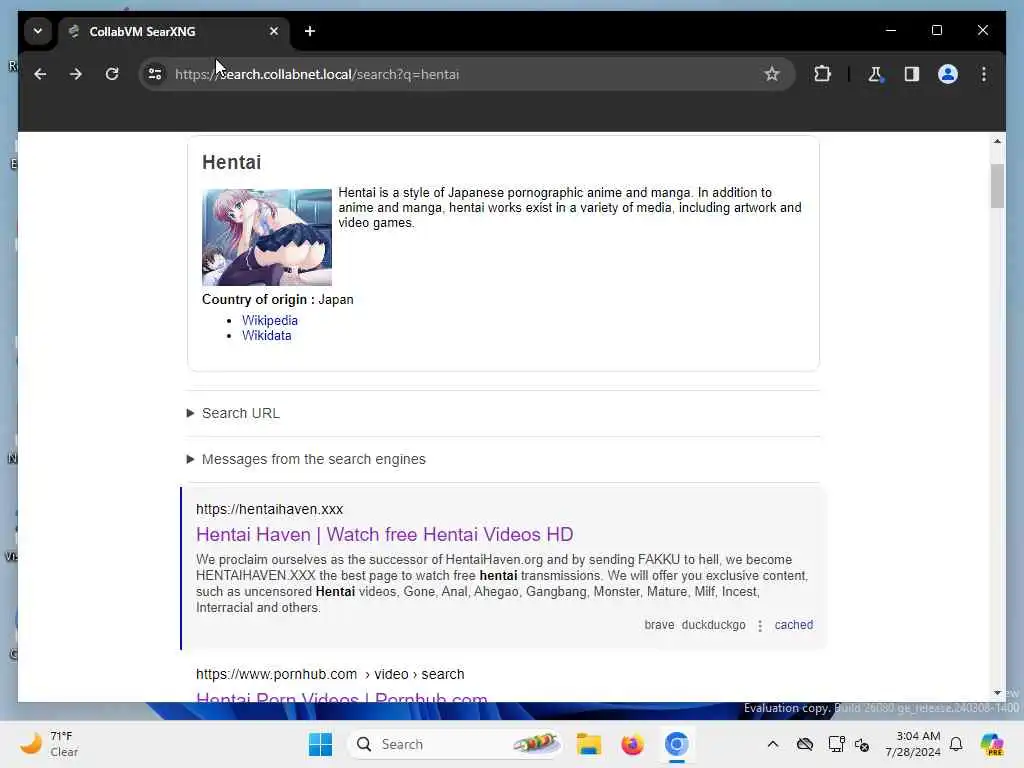This screenshot has width=1024, height=768.
Task: Click the duckduckgo engine label
Action: 713,625
